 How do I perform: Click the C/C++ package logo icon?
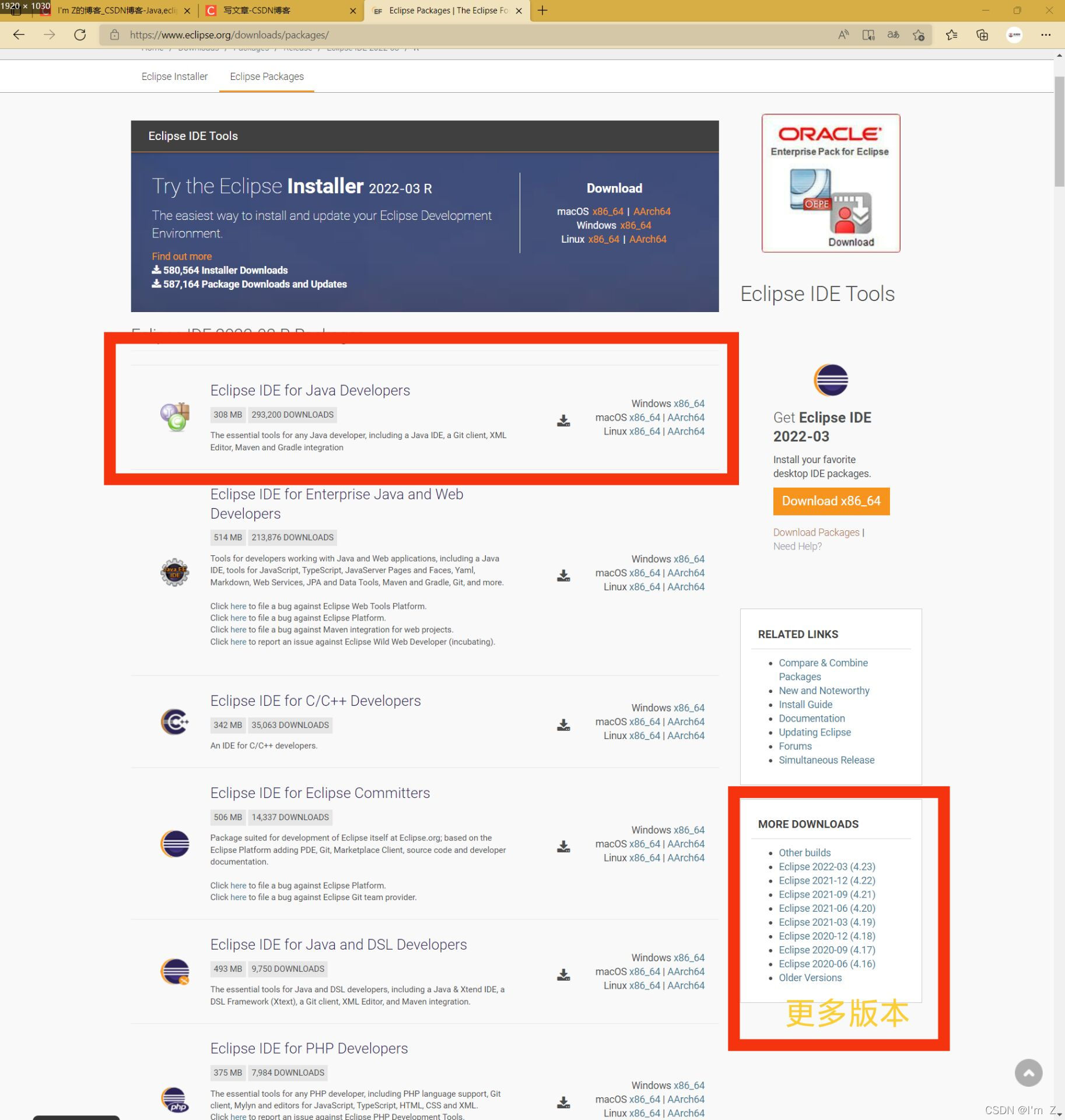pyautogui.click(x=175, y=722)
